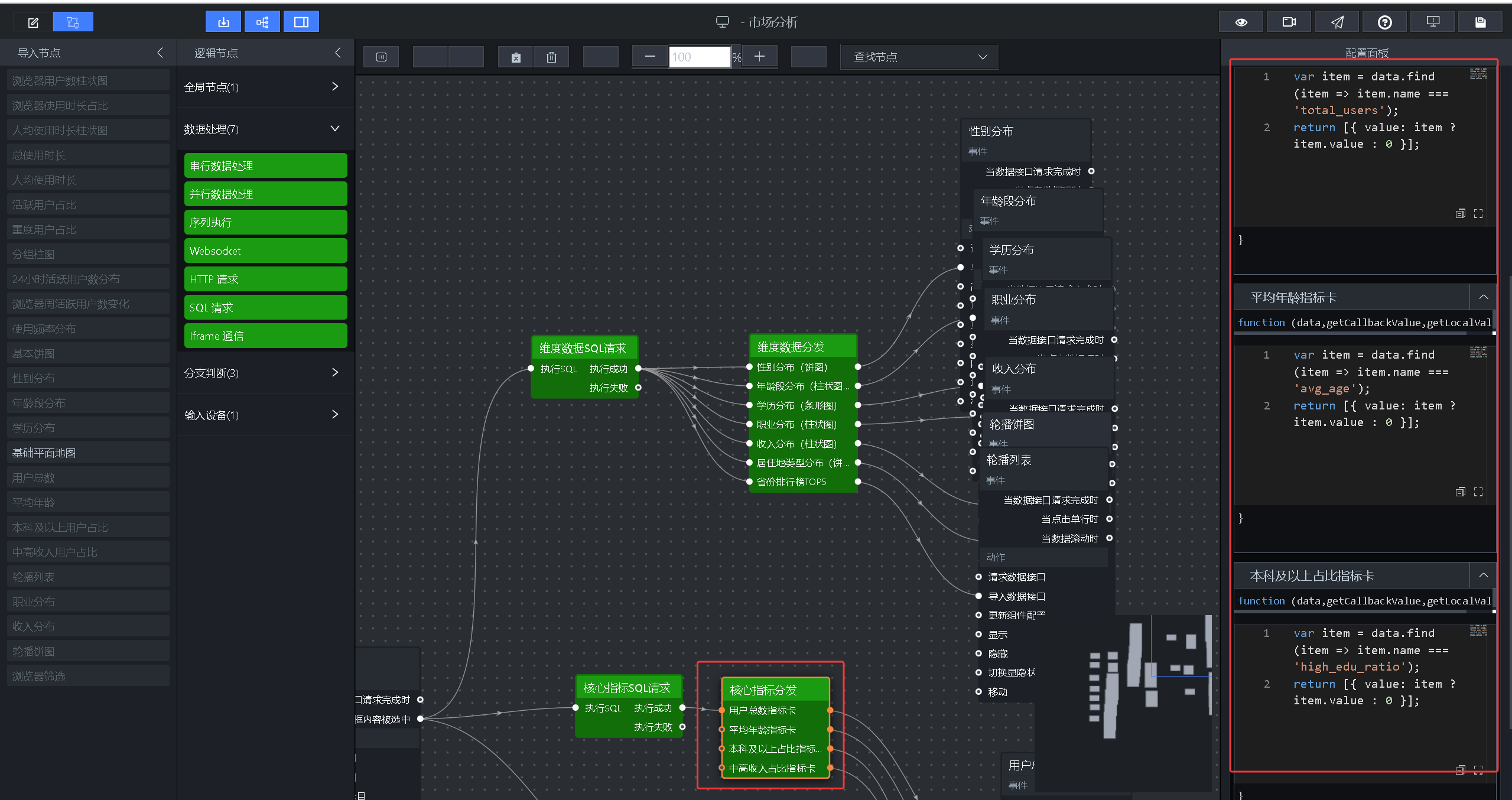Image resolution: width=1512 pixels, height=800 pixels.
Task: Click the 导入数据接口 action port
Action: tap(978, 597)
